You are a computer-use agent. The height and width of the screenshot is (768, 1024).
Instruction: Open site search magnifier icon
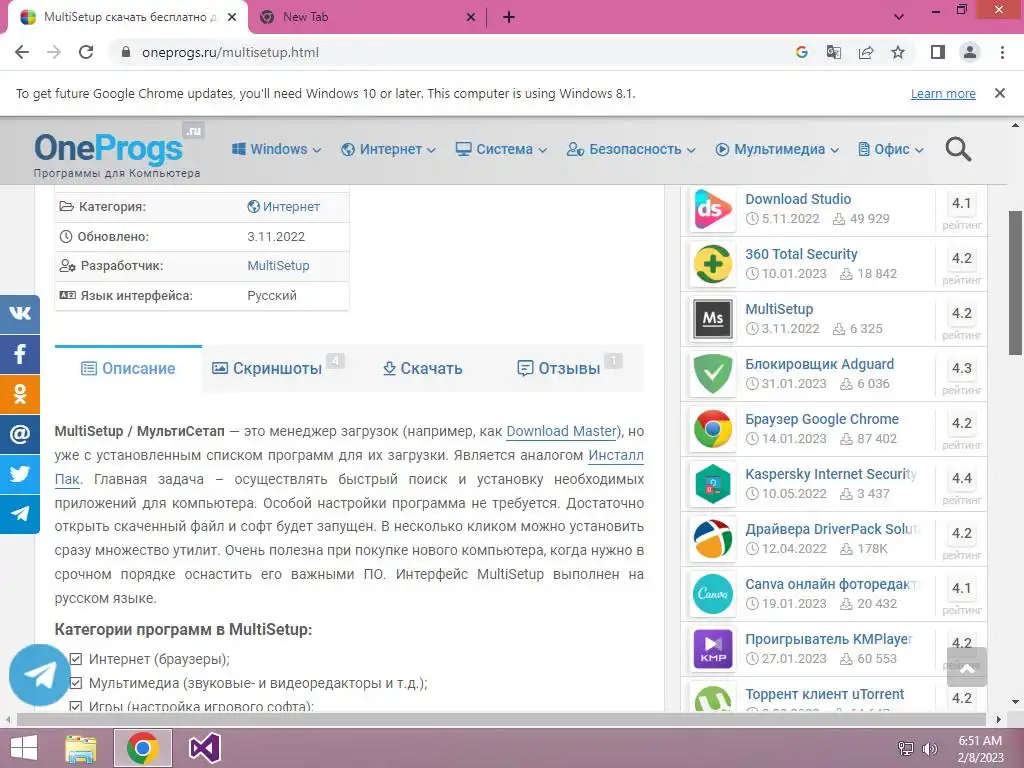point(958,149)
